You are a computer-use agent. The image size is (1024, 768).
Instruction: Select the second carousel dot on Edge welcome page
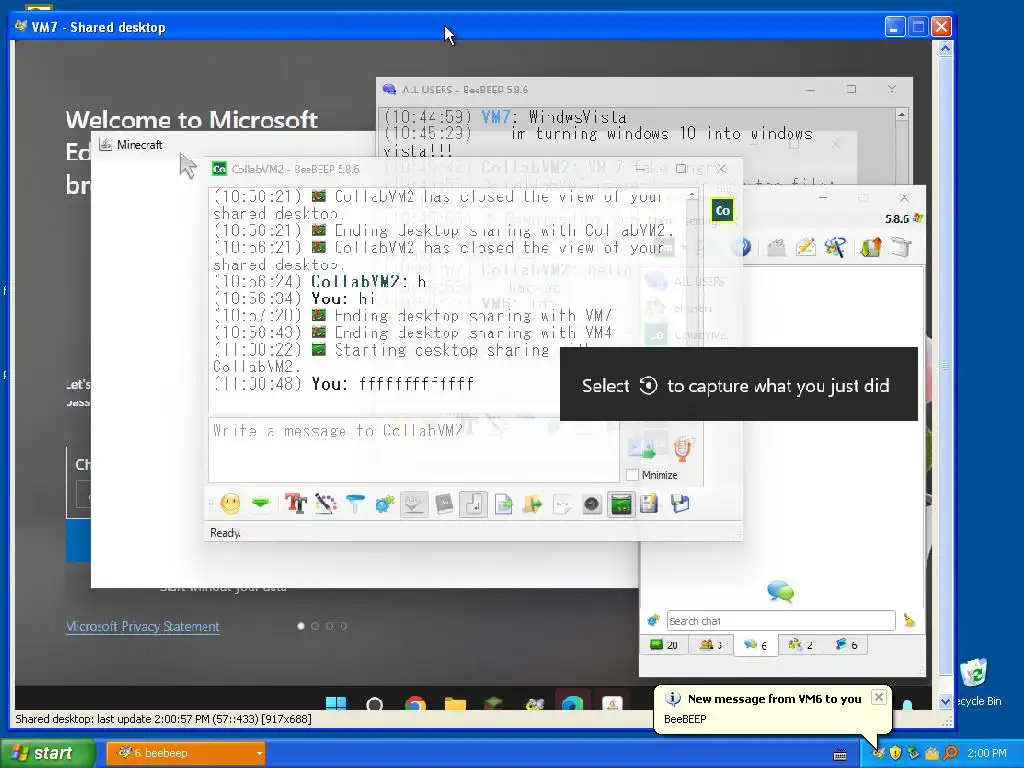point(315,626)
